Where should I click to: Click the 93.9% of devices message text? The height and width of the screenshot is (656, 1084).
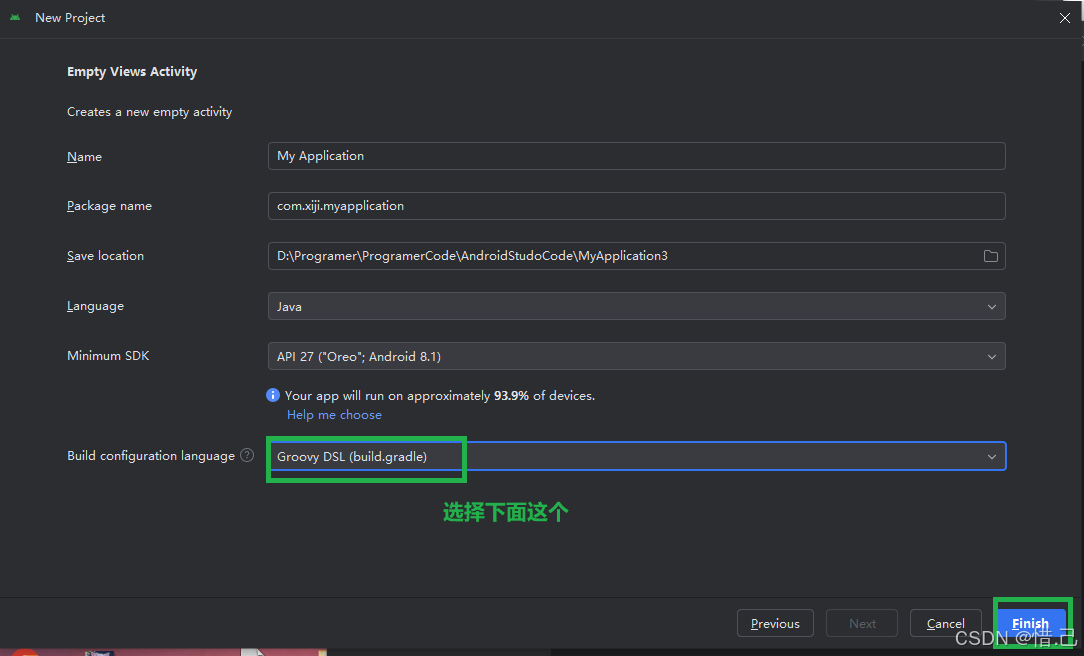pyautogui.click(x=440, y=396)
